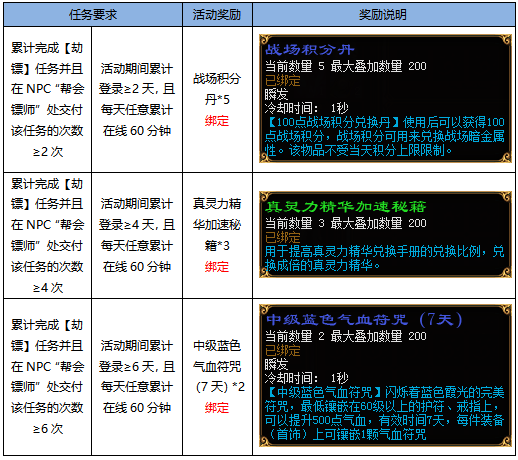Viewport: 518px width, 460px height.
Task: Click the 【中级蓝色气血符咒】 description text
Action: (323, 393)
